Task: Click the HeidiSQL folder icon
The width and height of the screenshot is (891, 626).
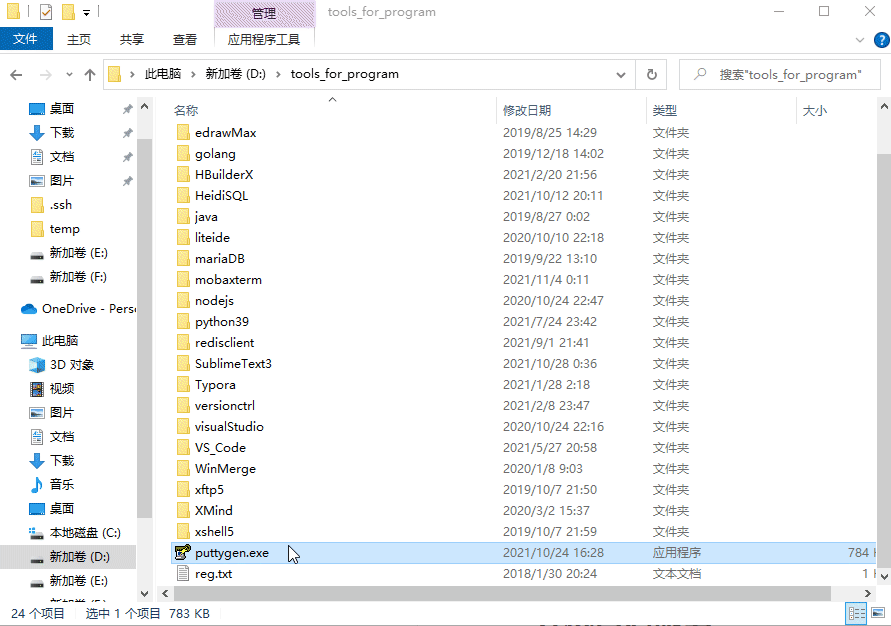Action: click(x=183, y=195)
